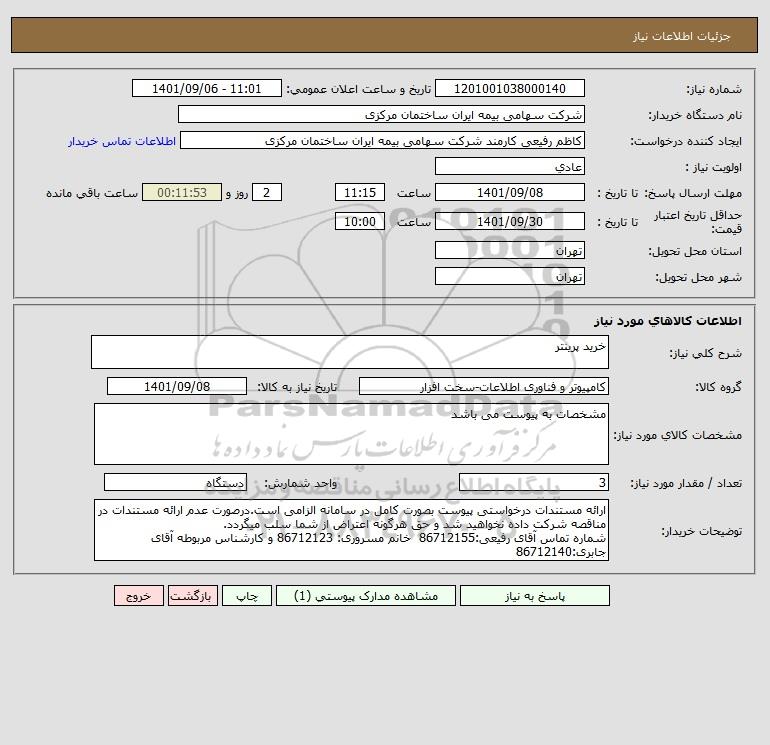770x745 pixels.
Task: Click the 'بازگشت' back button
Action: point(192,596)
